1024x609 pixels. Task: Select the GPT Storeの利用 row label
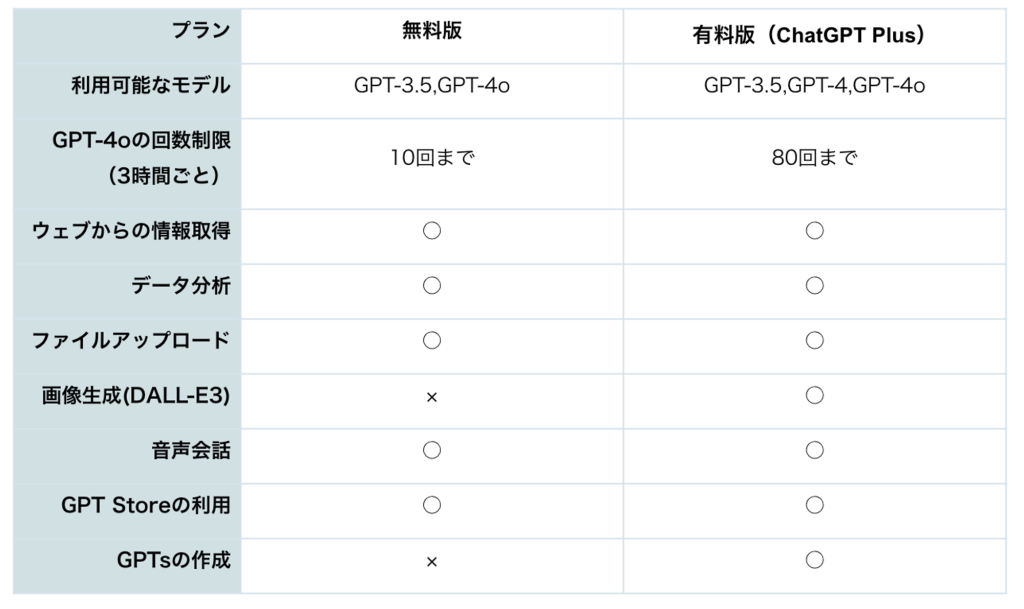(x=146, y=505)
